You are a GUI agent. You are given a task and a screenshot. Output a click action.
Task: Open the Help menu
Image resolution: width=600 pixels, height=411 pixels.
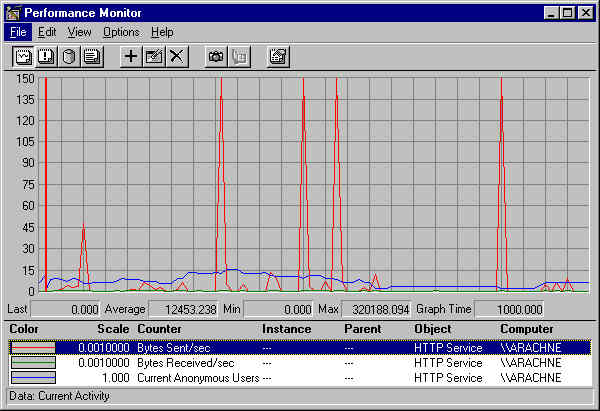pyautogui.click(x=162, y=32)
